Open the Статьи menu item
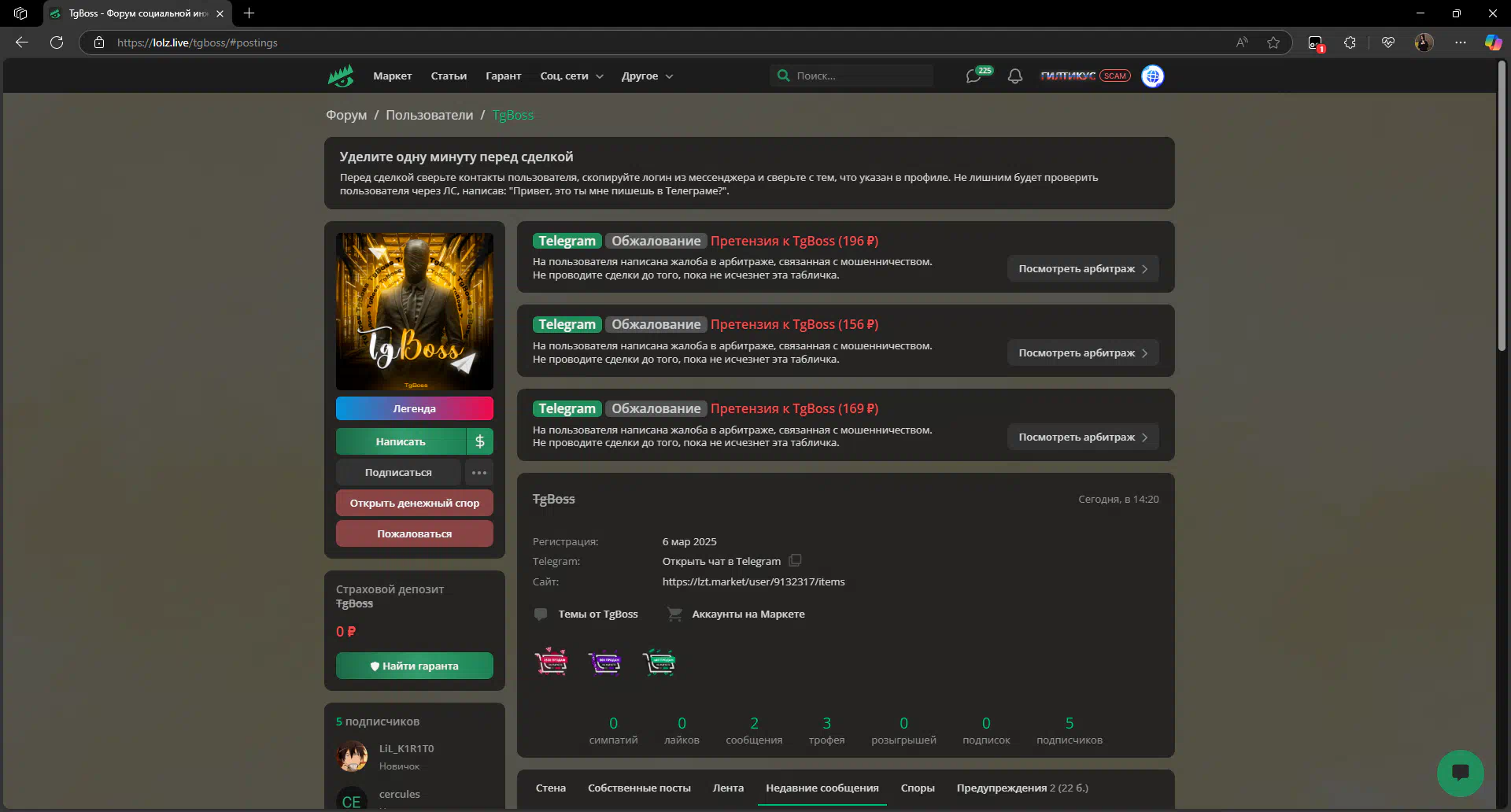This screenshot has height=812, width=1511. tap(449, 76)
